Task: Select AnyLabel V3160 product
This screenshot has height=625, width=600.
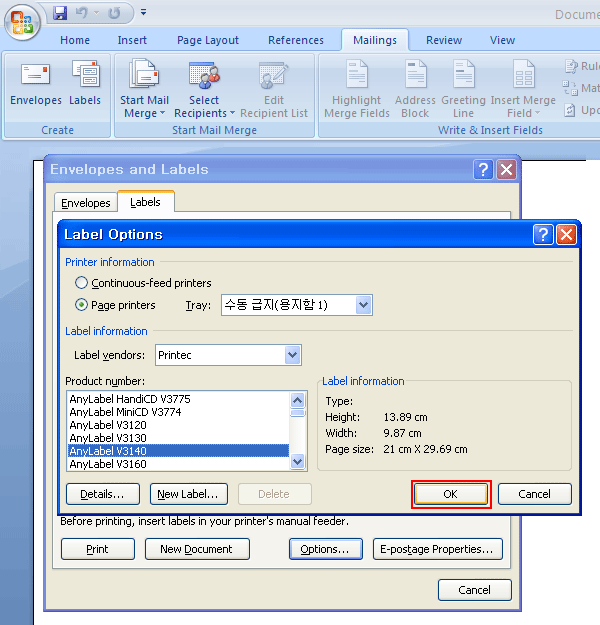Action: click(178, 464)
